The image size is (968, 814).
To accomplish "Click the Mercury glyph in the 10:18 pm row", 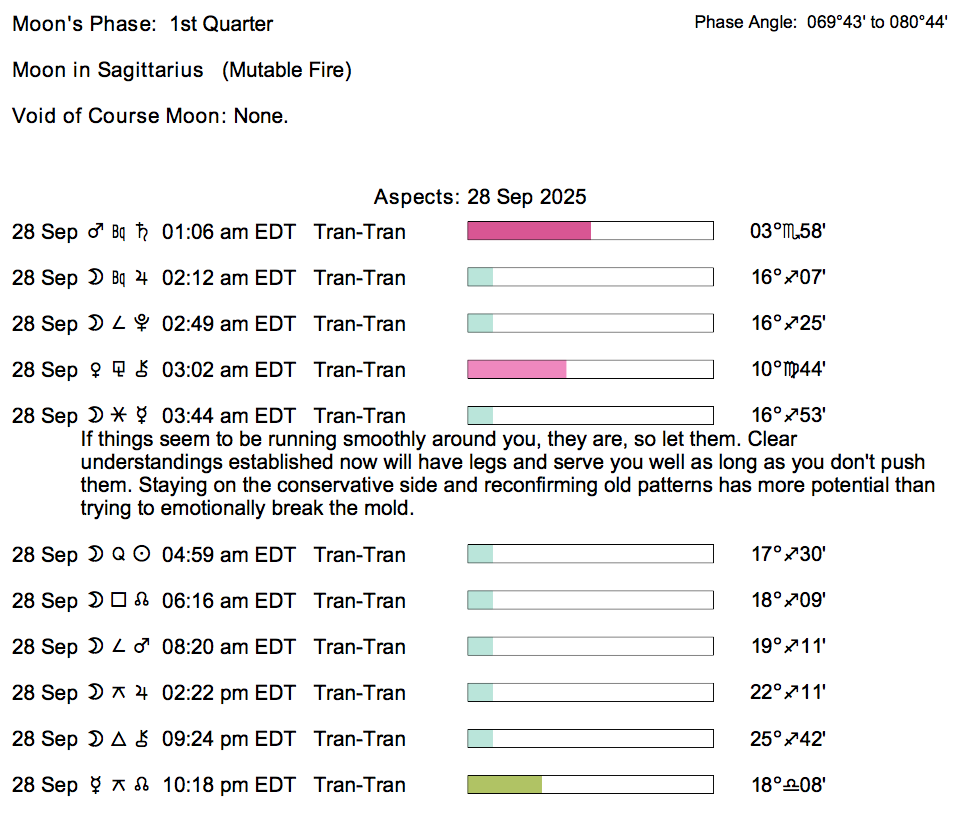I will pyautogui.click(x=97, y=785).
